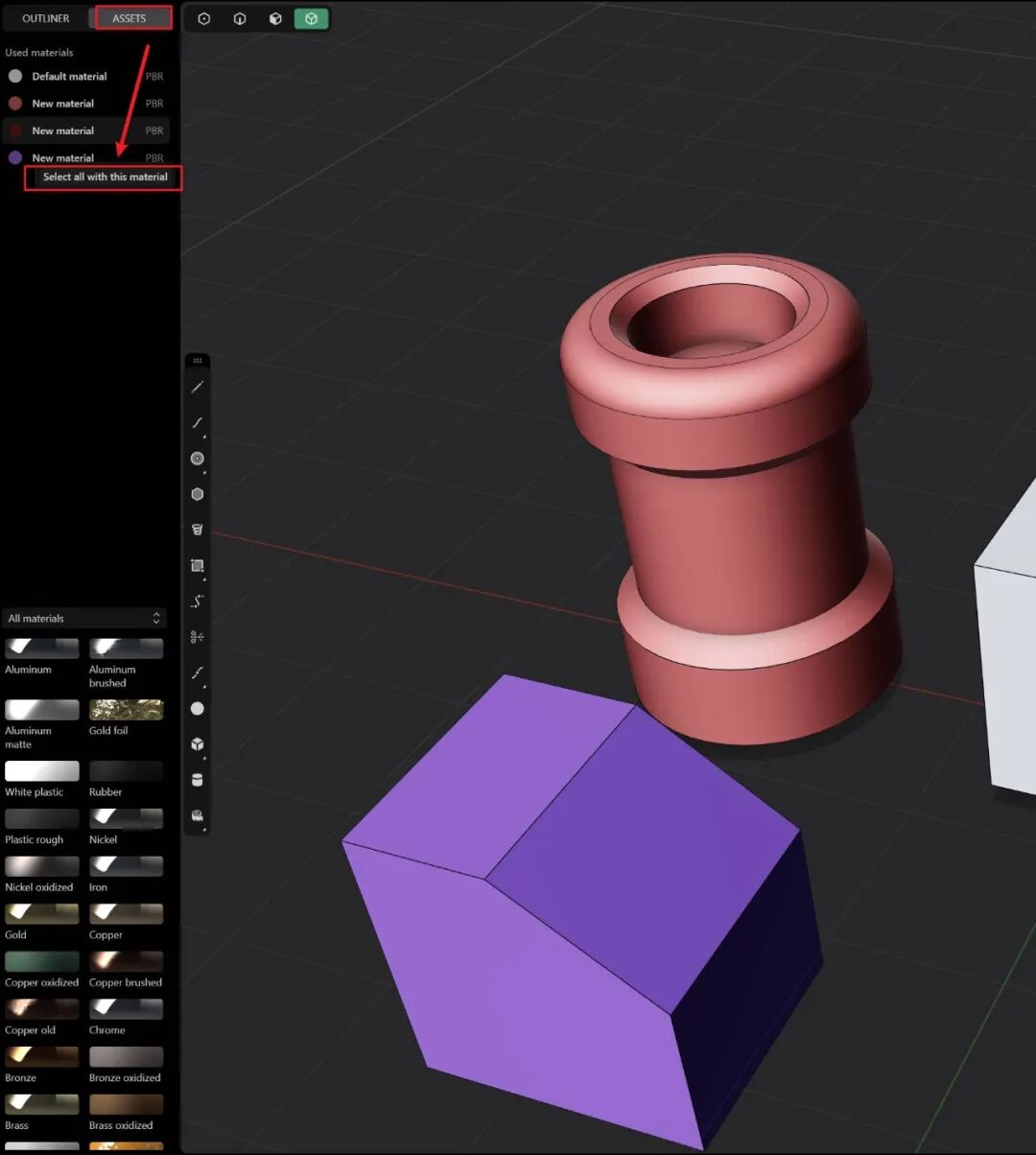Select the Line tool in toolbar
Screen dimensions: 1036x1155
point(198,388)
